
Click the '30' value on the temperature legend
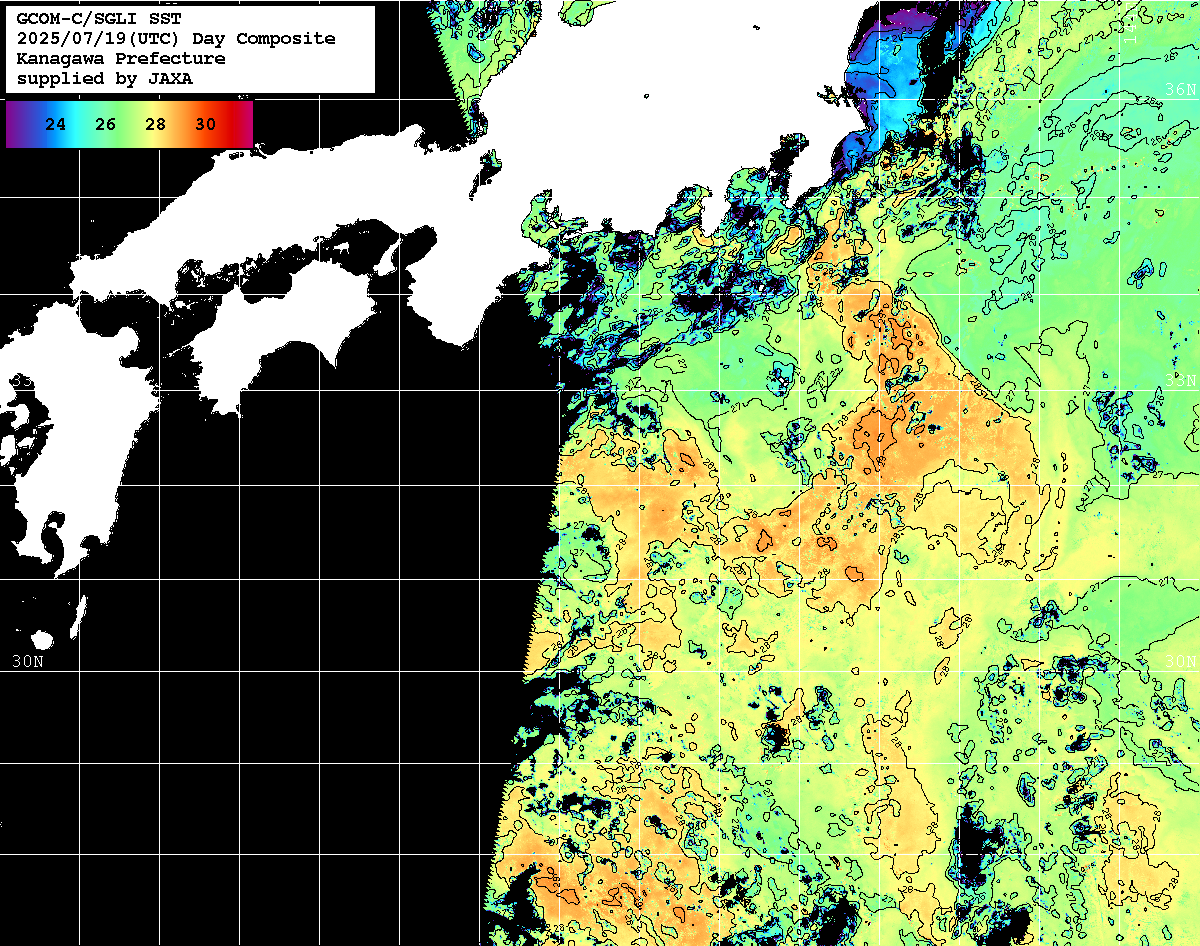(205, 125)
